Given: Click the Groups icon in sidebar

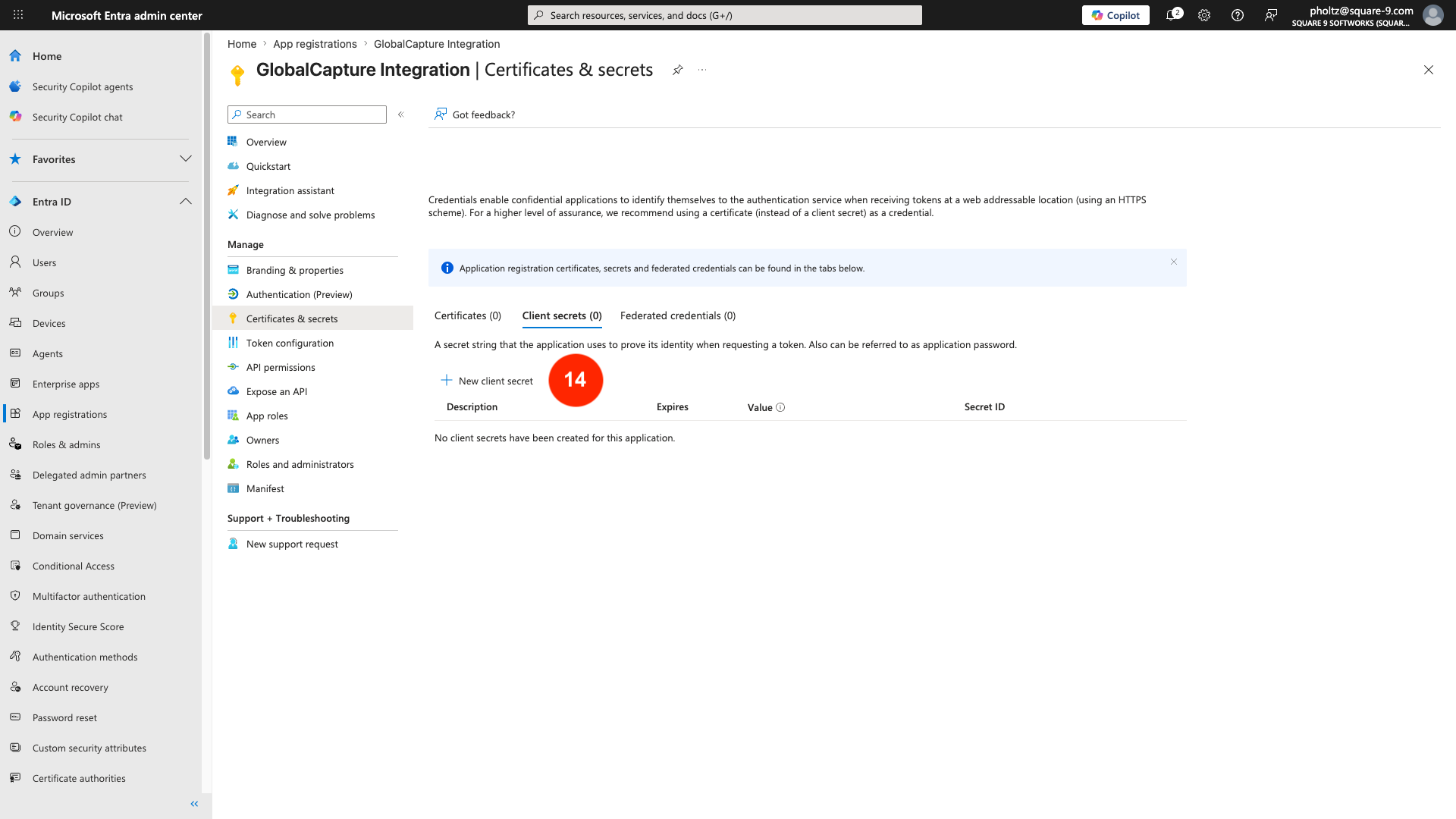Looking at the screenshot, I should [x=15, y=293].
